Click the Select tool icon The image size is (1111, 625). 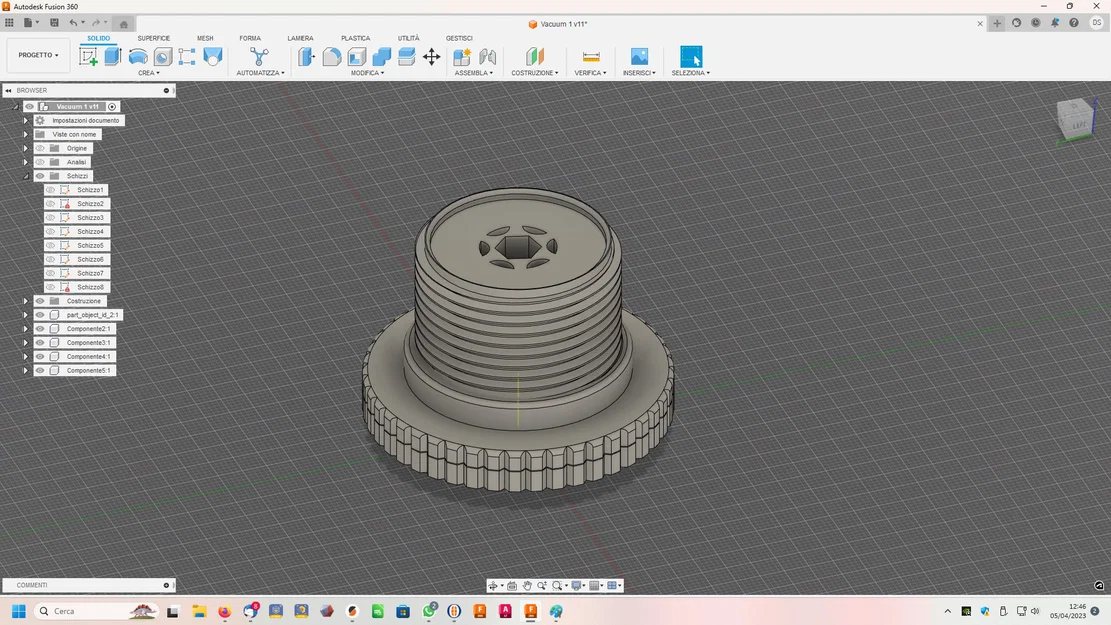pyautogui.click(x=691, y=57)
